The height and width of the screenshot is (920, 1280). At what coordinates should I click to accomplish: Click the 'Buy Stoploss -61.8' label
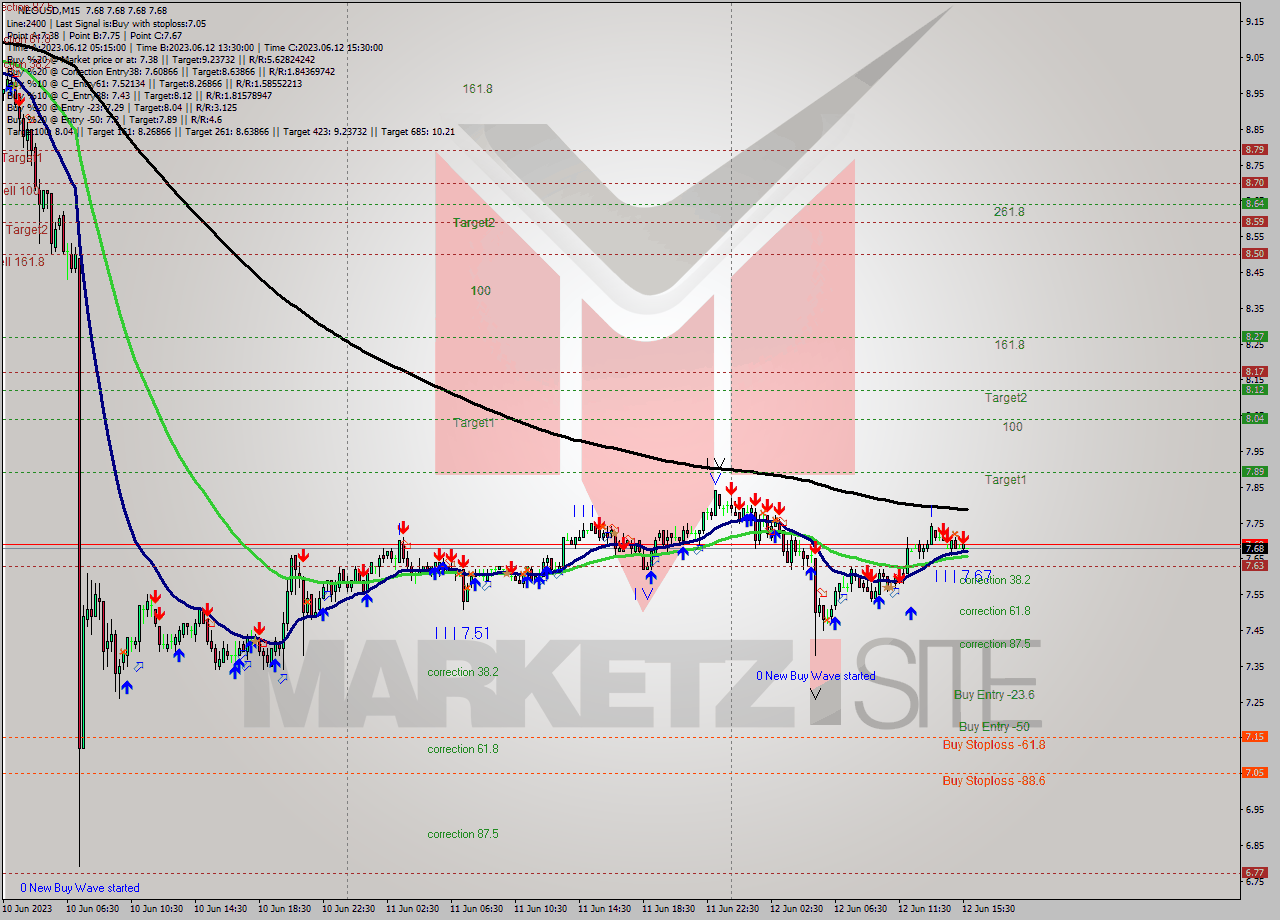coord(994,744)
